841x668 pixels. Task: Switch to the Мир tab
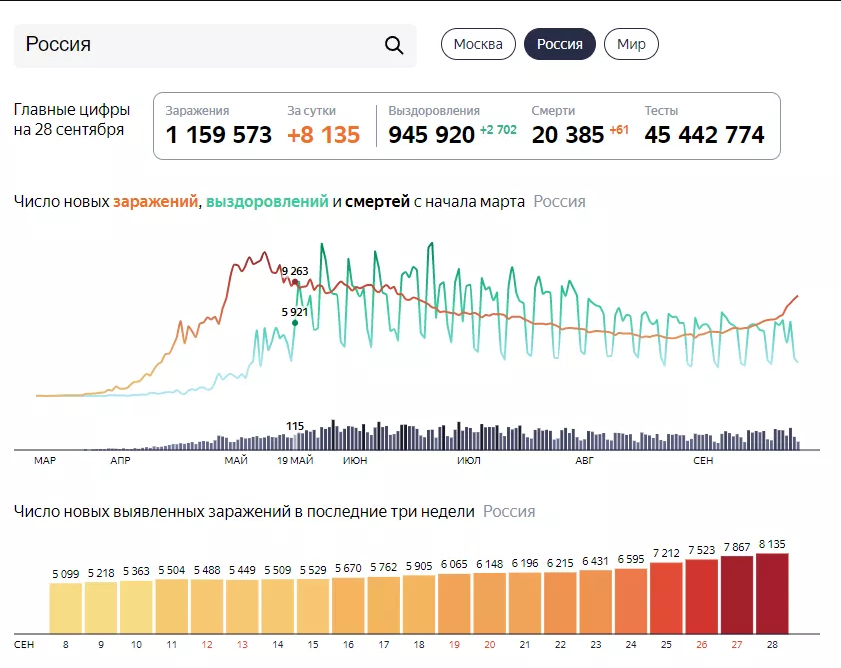click(x=631, y=44)
